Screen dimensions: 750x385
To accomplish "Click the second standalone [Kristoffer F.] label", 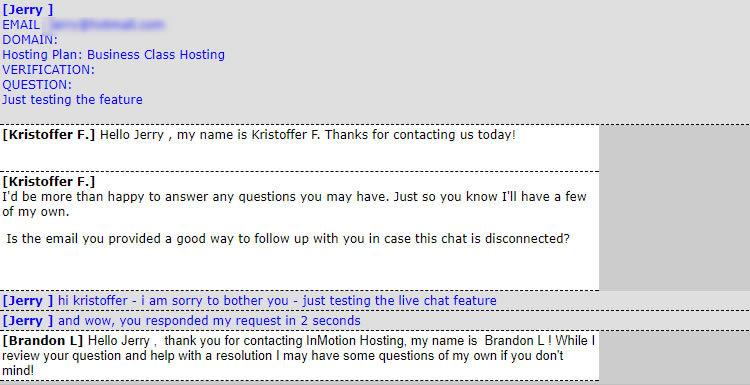I will [x=49, y=182].
